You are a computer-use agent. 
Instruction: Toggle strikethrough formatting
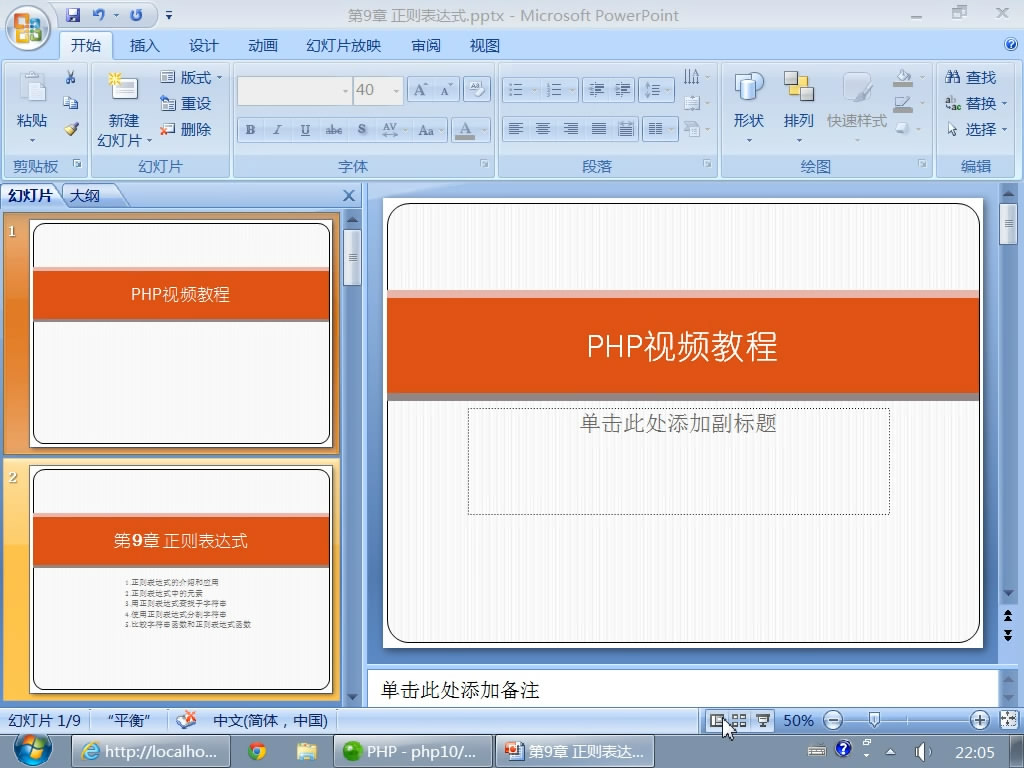coord(334,130)
